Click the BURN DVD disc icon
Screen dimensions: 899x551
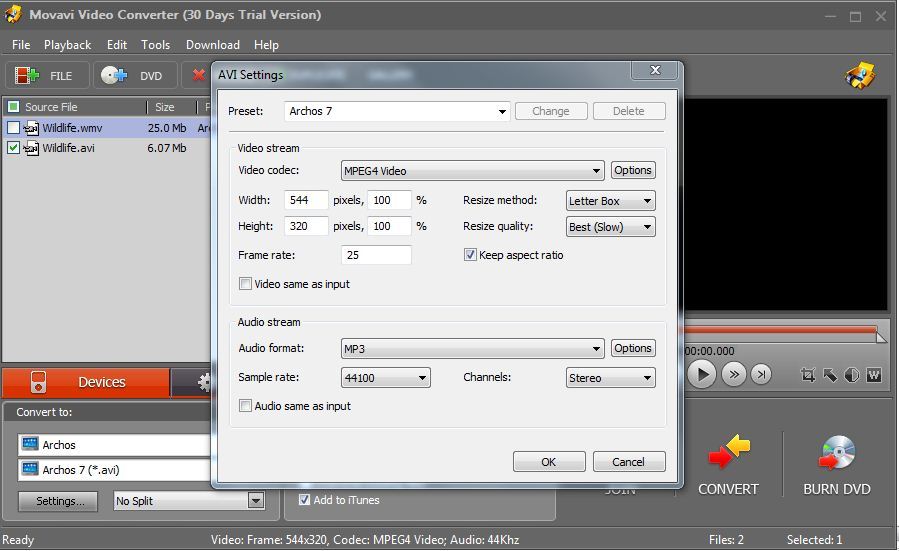[837, 452]
